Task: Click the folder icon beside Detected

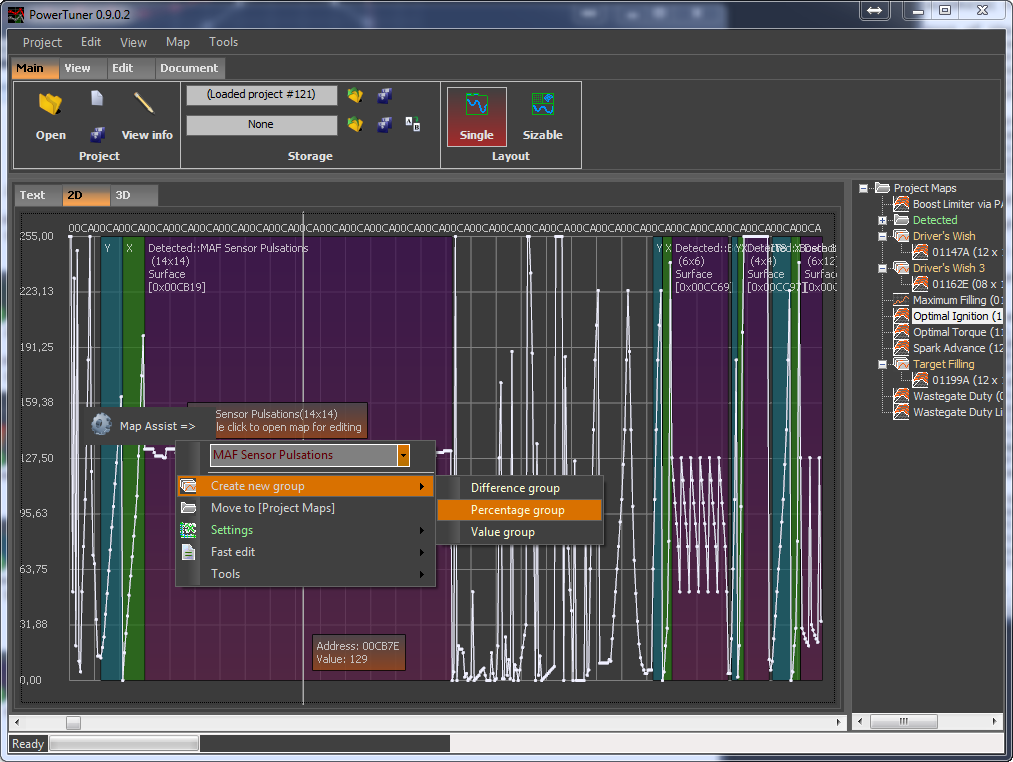Action: 901,220
